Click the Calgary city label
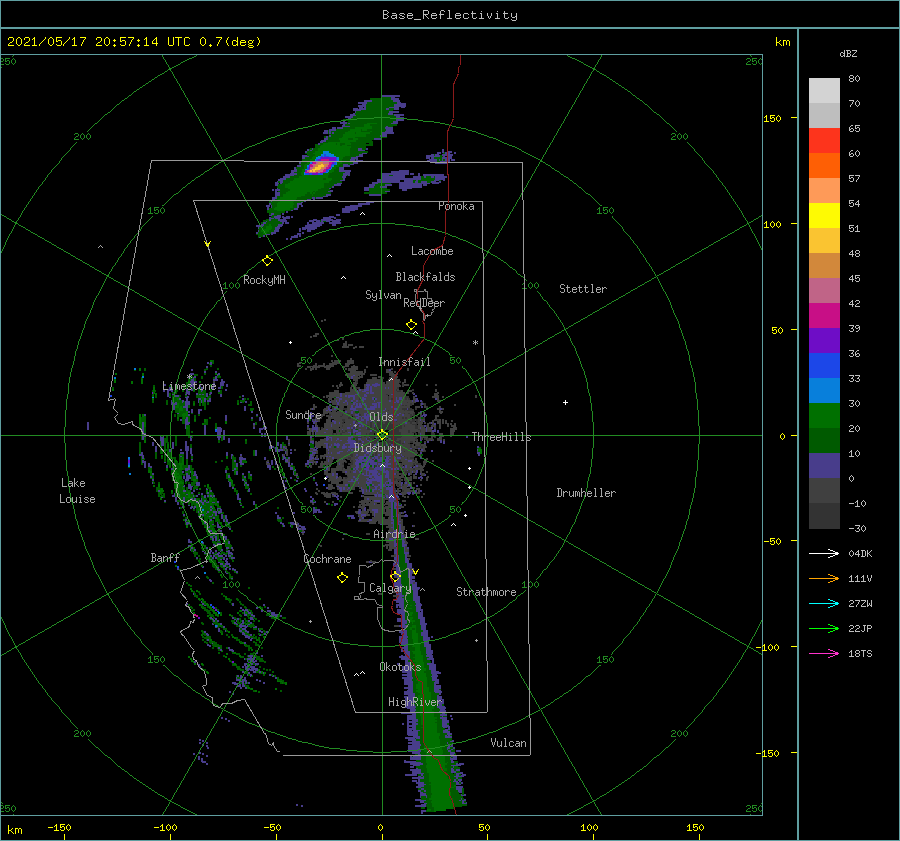900x841 pixels. pyautogui.click(x=390, y=588)
